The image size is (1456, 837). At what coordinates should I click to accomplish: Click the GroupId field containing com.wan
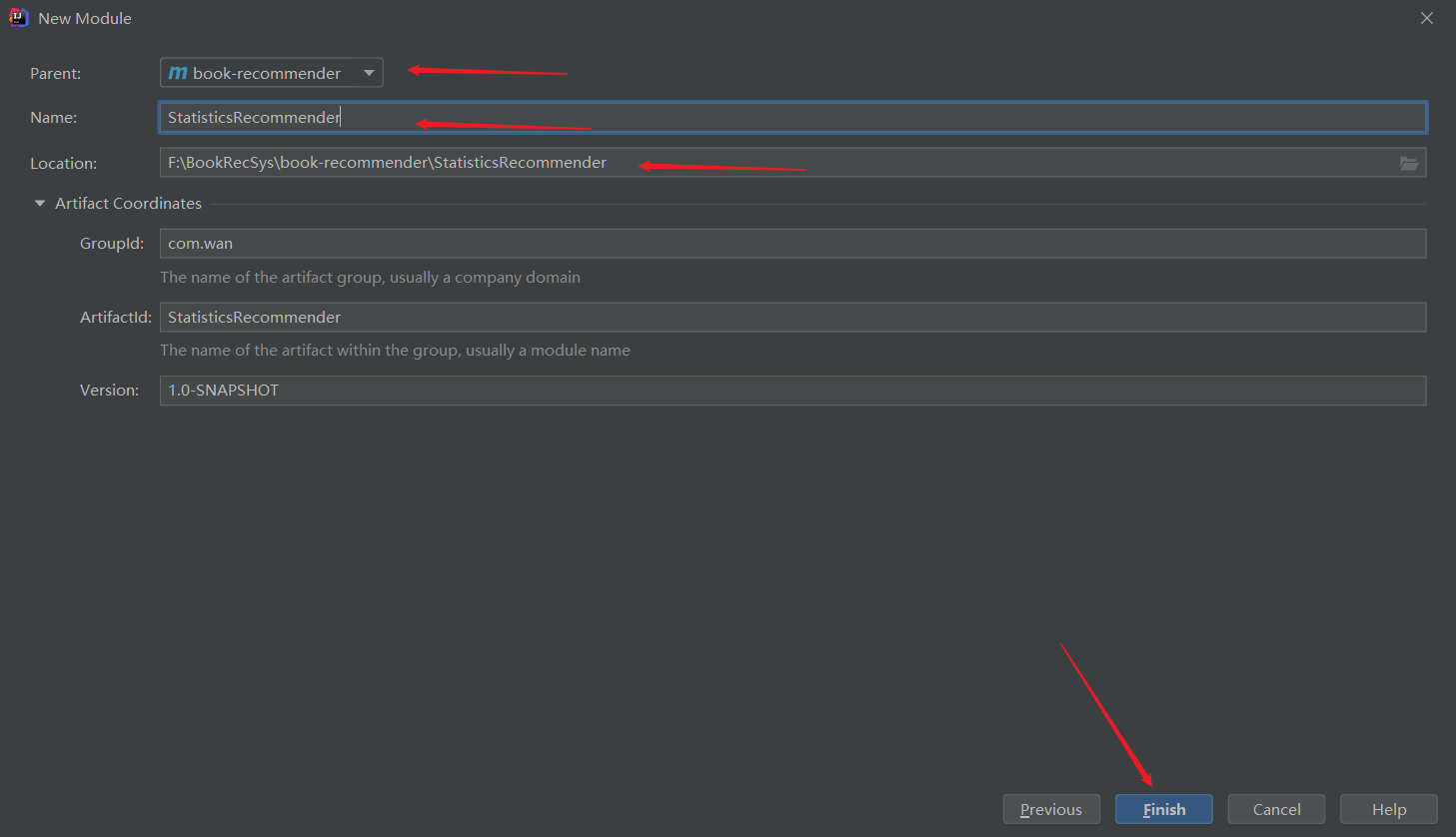point(792,244)
